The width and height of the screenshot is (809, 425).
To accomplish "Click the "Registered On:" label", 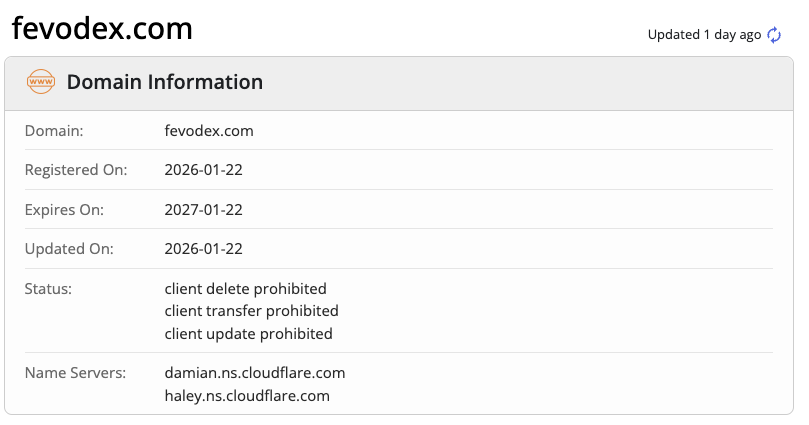I will (x=76, y=170).
